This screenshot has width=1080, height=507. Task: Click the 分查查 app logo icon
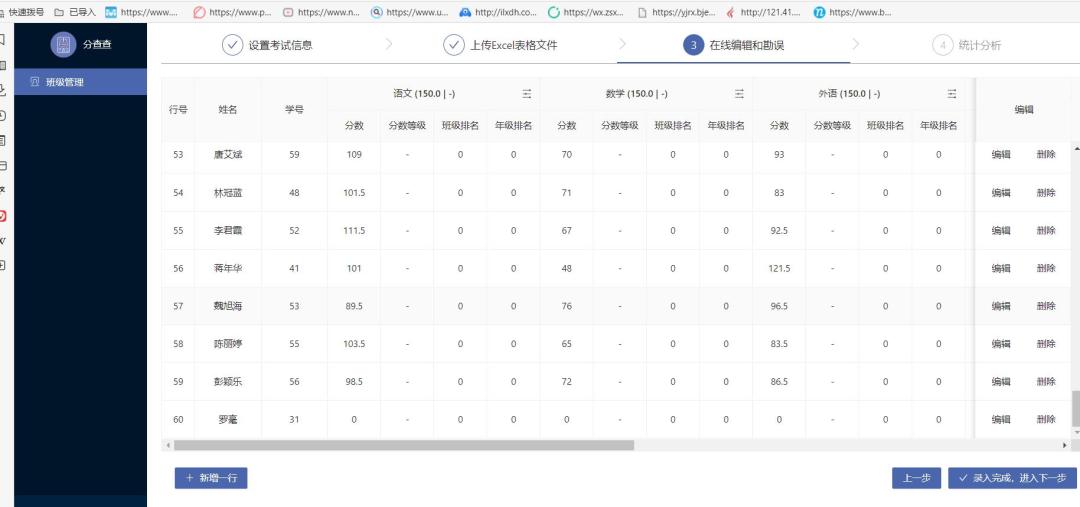tap(63, 45)
